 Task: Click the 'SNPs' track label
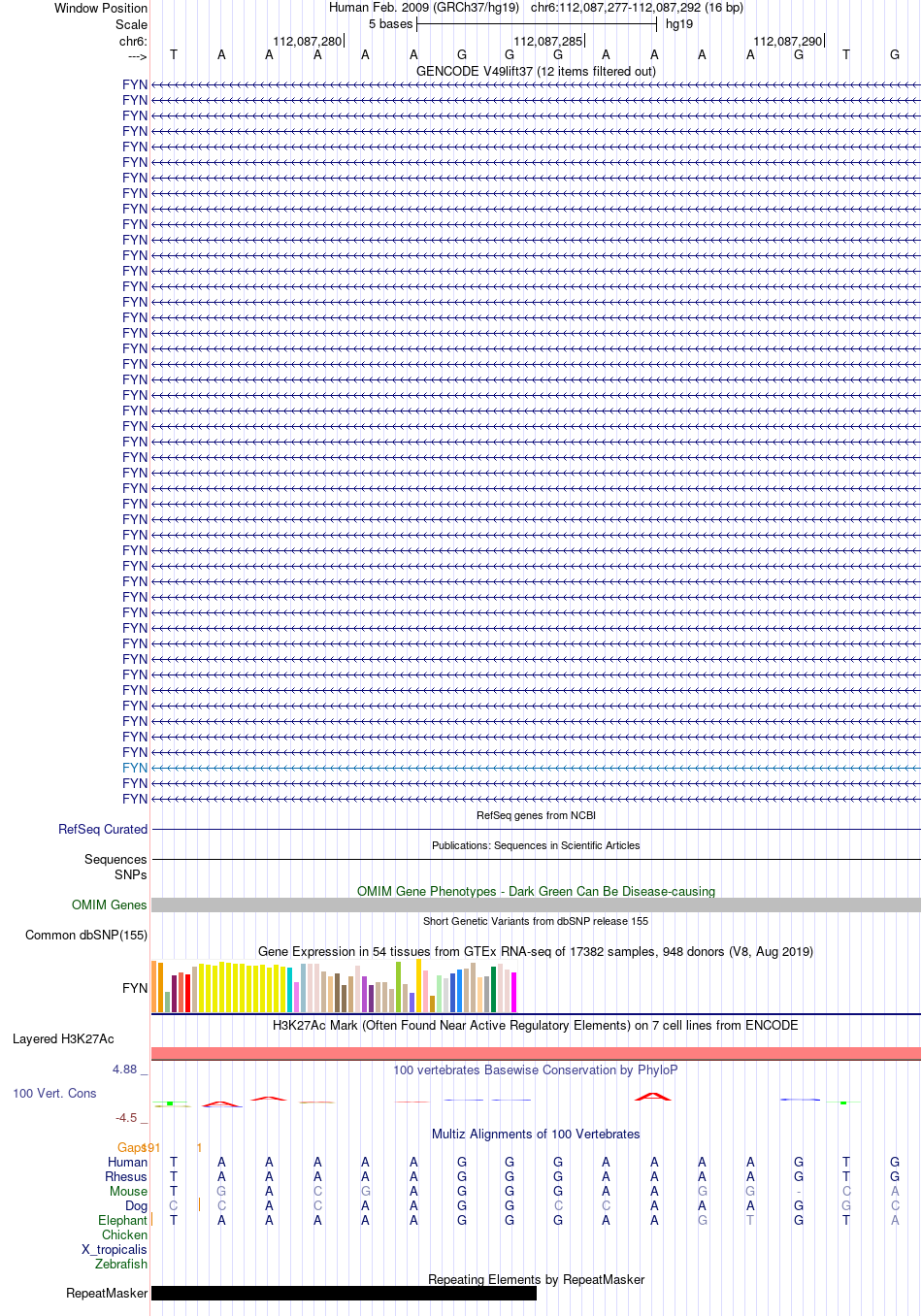[131, 874]
